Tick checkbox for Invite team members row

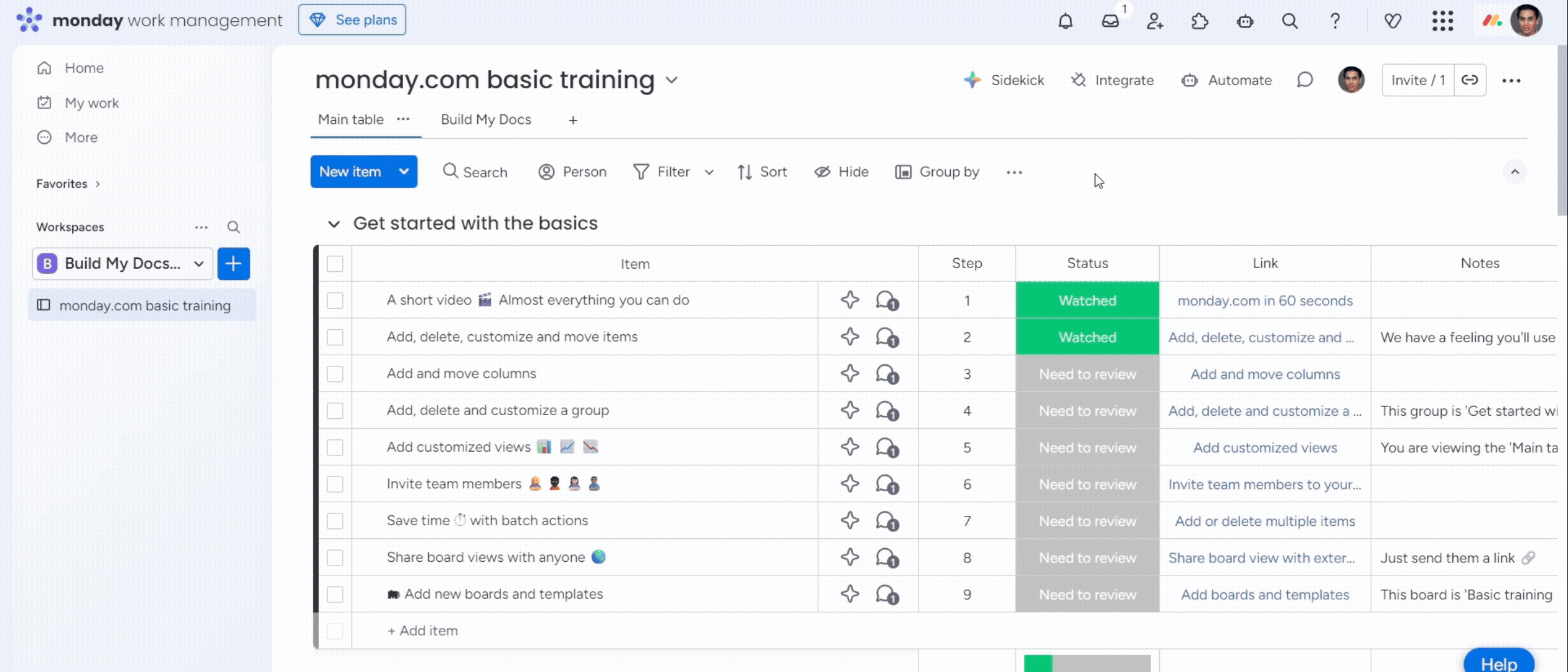coord(335,484)
